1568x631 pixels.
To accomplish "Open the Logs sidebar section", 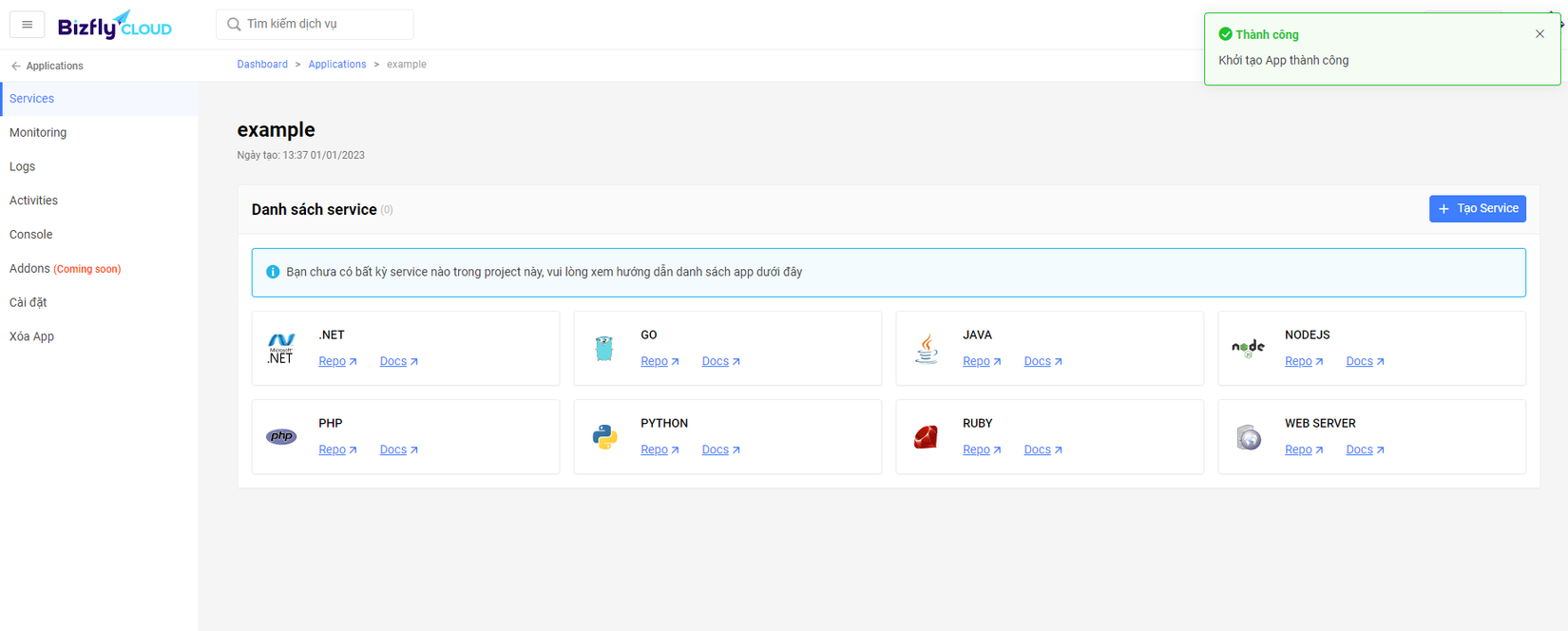I will pyautogui.click(x=22, y=167).
